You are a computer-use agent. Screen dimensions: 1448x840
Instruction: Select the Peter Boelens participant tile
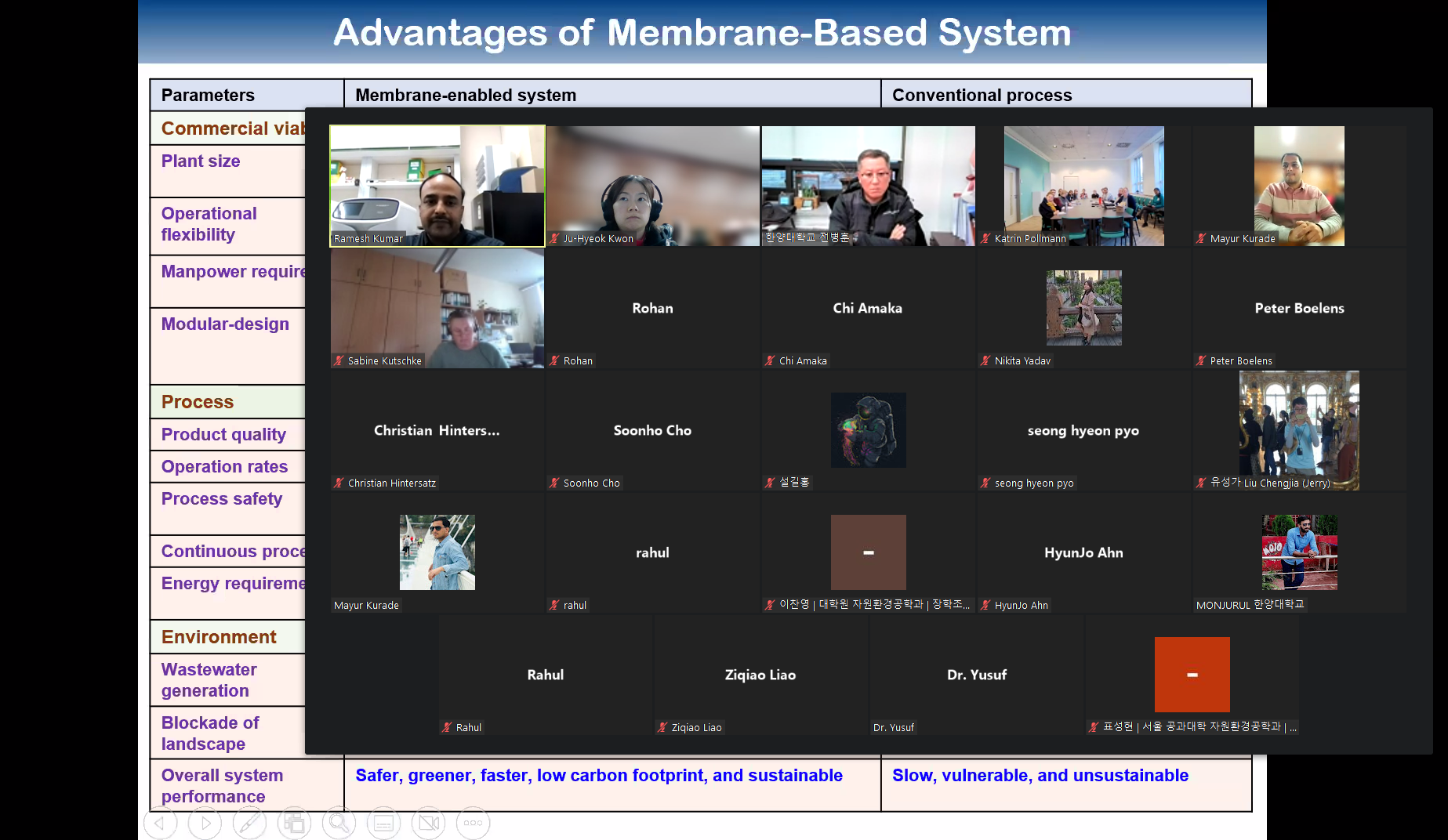click(x=1299, y=308)
